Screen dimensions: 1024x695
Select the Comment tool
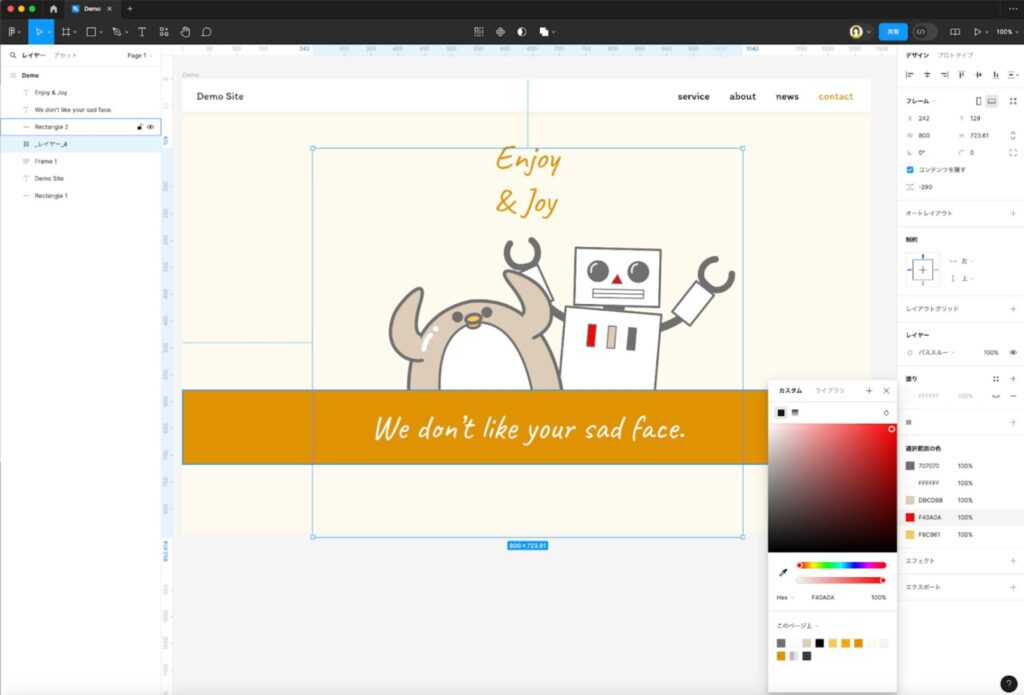(x=206, y=31)
